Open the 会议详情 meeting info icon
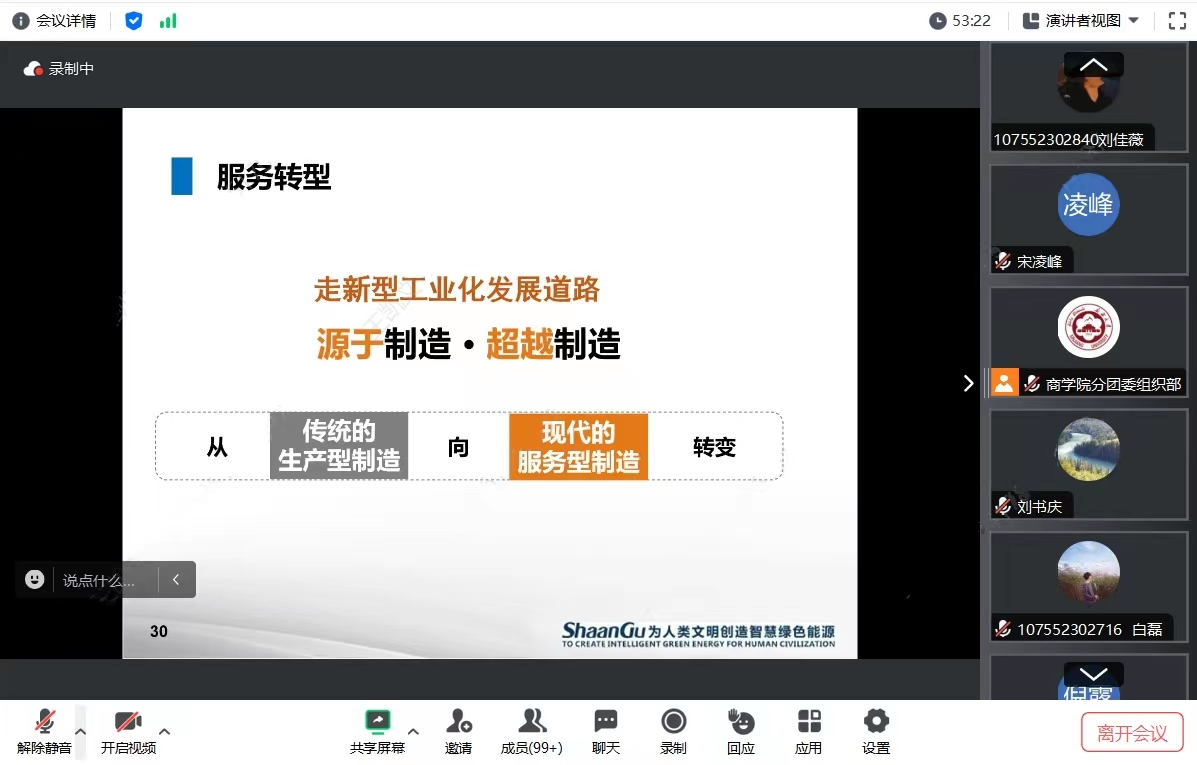The image size is (1197, 765). (21, 21)
